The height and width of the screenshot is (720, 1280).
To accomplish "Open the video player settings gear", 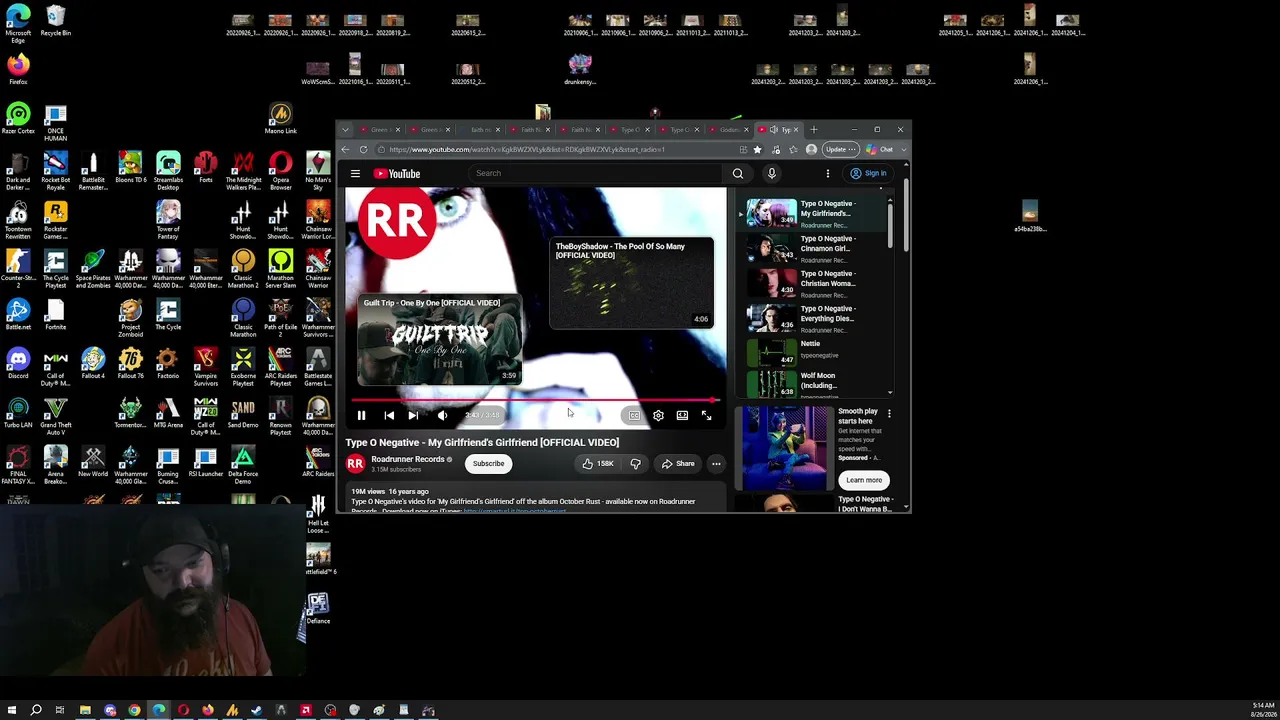I will coord(658,415).
